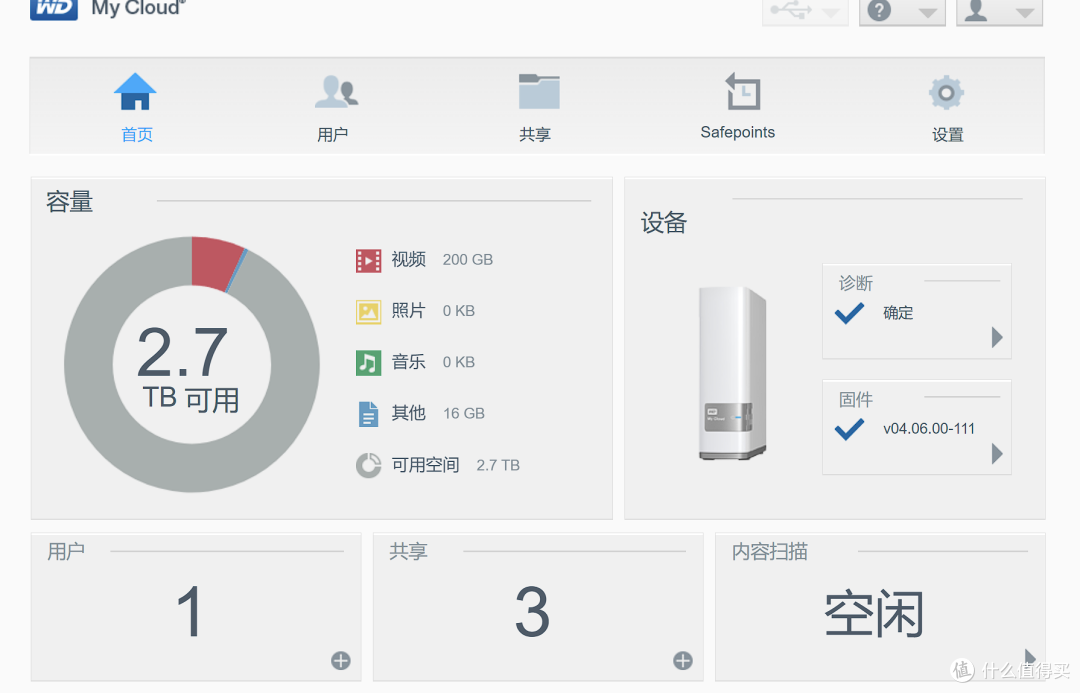Click the yellow photos icon

coord(368,311)
